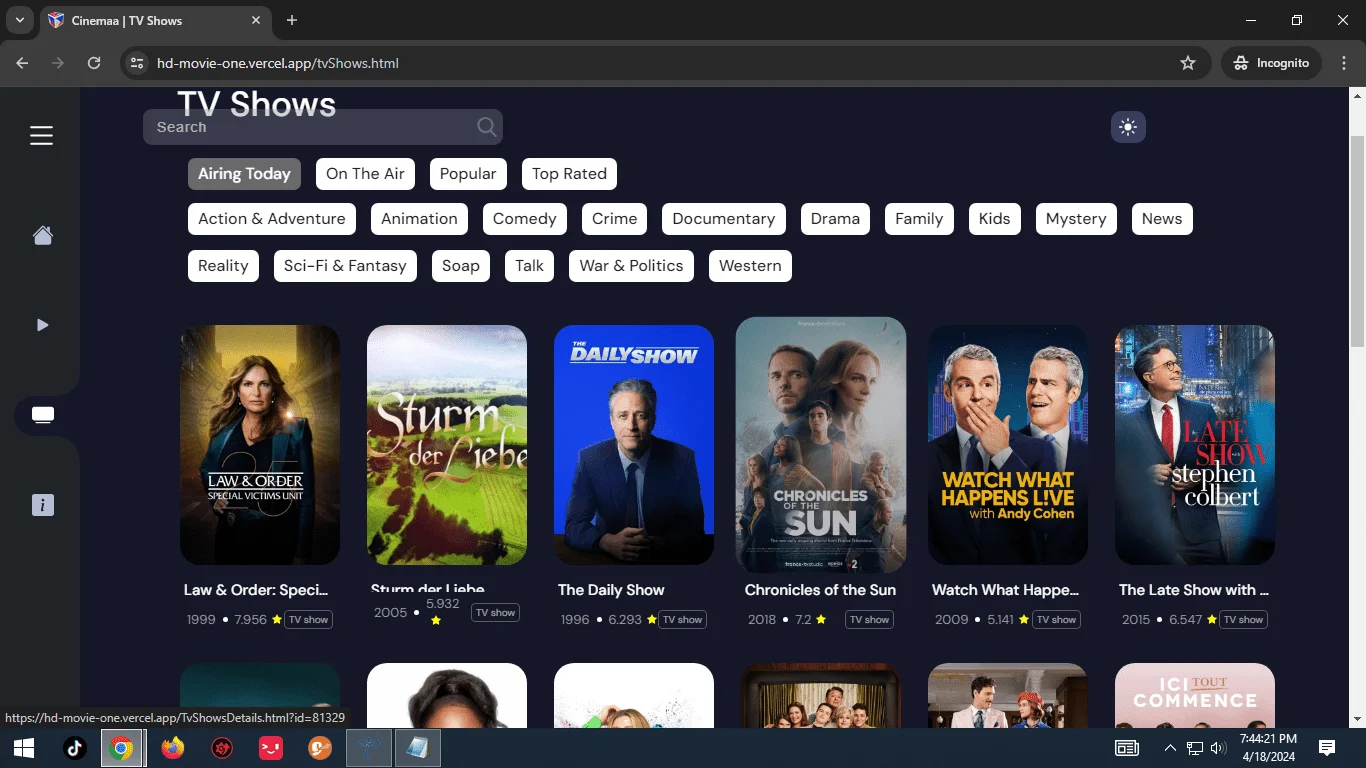Viewport: 1366px width, 768px height.
Task: Switch to Top Rated filter
Action: 569,174
